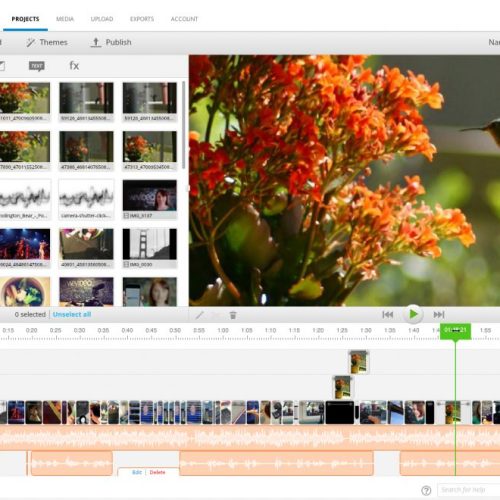Click the Unselect all link
This screenshot has height=500, width=500.
[72, 314]
